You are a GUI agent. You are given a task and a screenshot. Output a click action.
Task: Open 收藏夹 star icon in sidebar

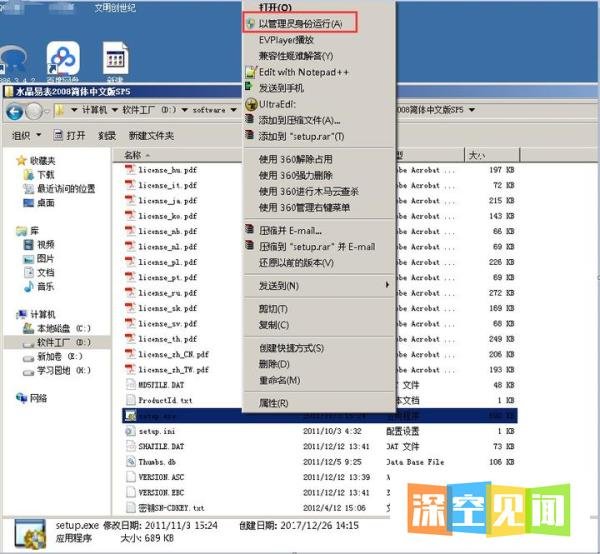(21, 160)
